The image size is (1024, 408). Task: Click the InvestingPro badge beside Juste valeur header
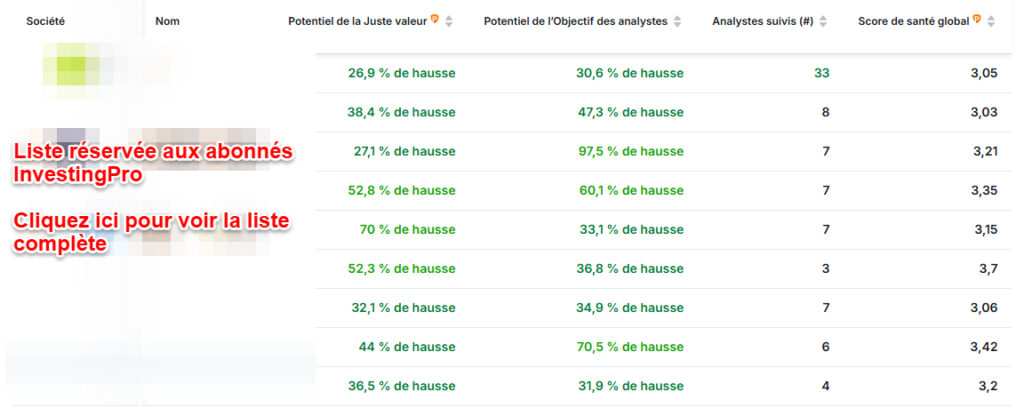tap(435, 20)
